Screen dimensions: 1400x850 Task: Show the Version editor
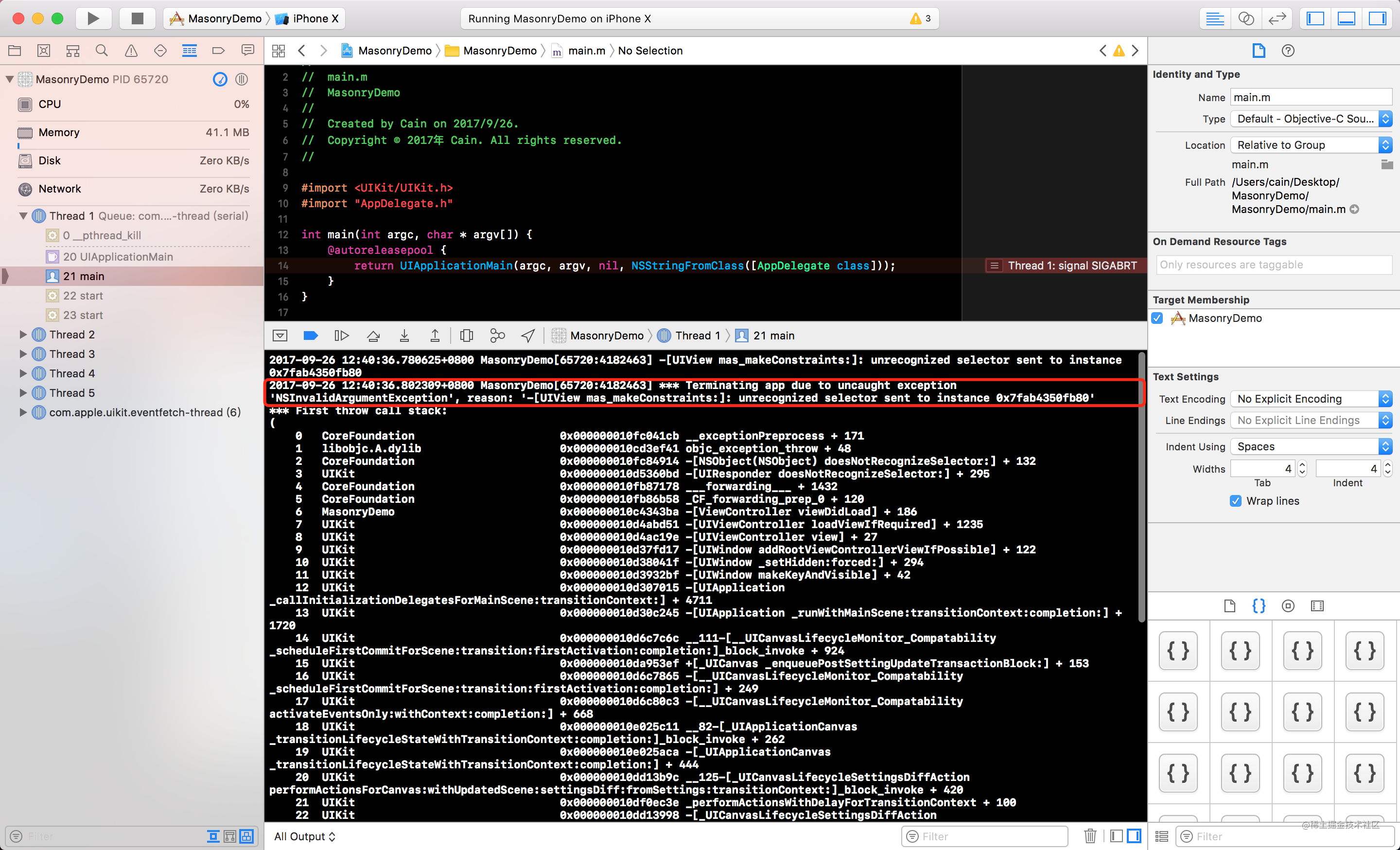[x=1277, y=18]
